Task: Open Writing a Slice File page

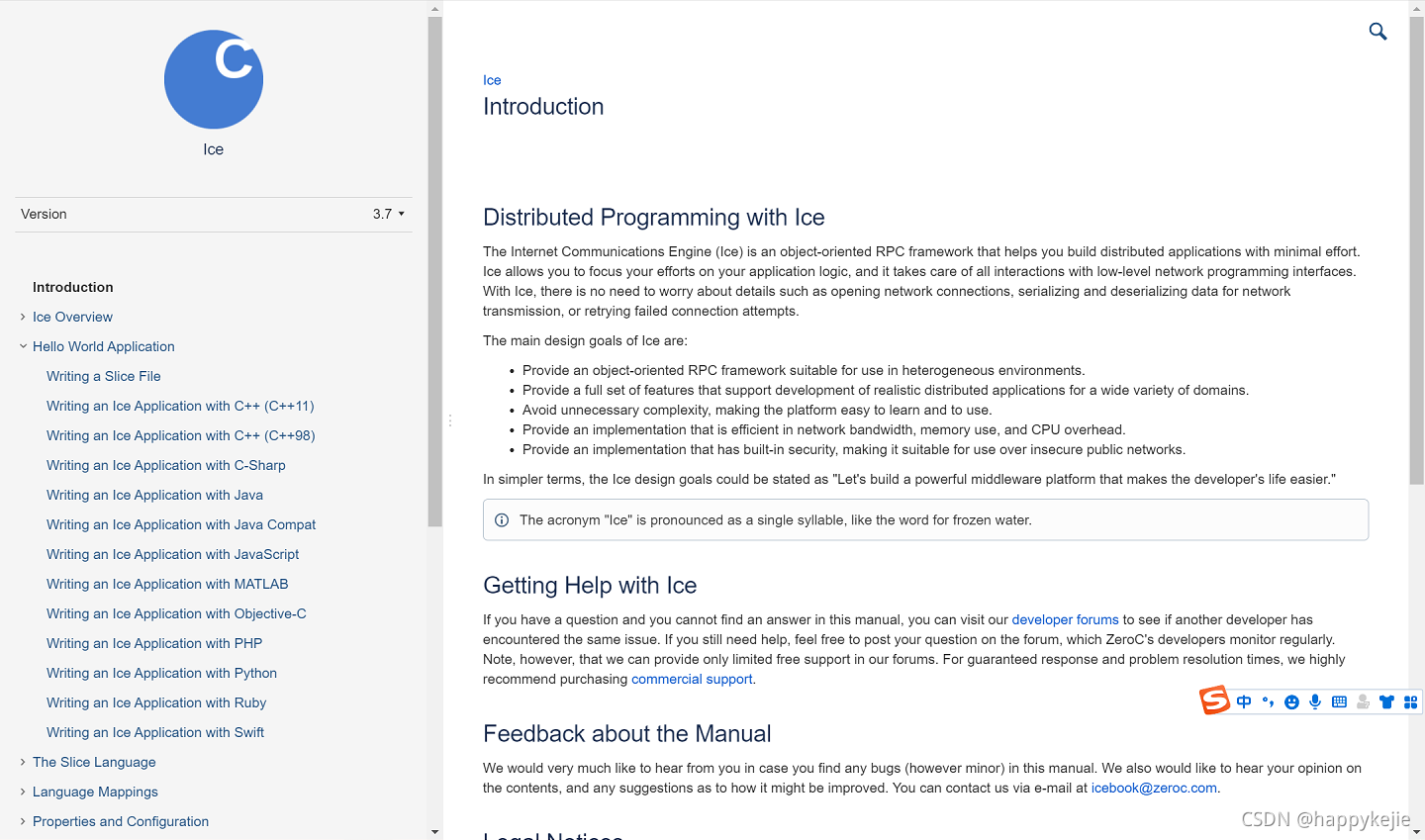Action: (104, 376)
